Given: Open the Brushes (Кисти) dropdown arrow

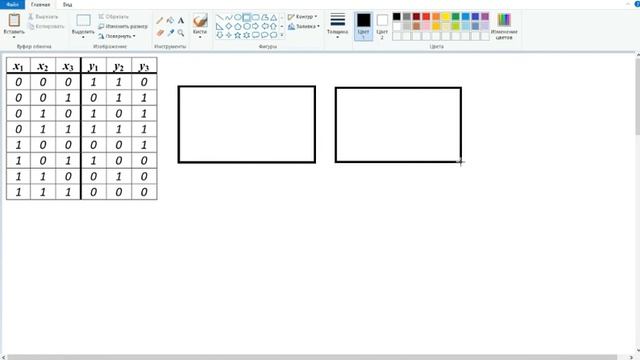Looking at the screenshot, I should 200,37.
